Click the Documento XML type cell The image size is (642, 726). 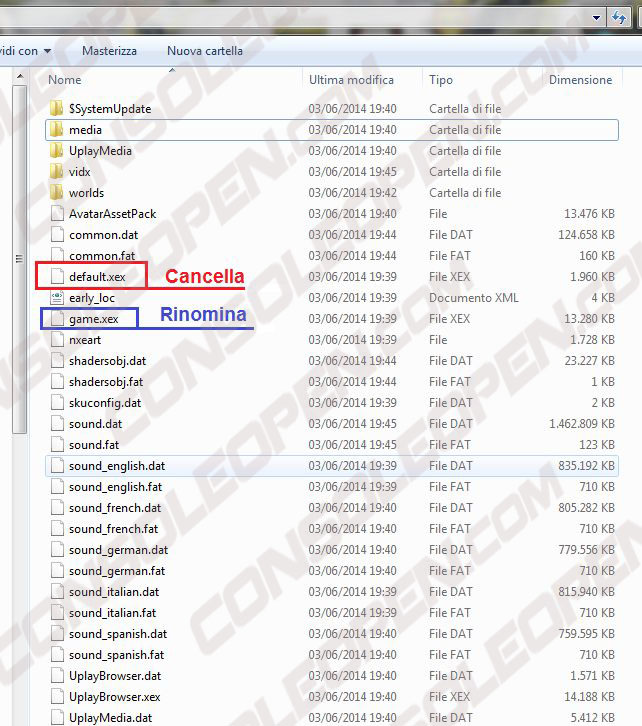coord(474,298)
